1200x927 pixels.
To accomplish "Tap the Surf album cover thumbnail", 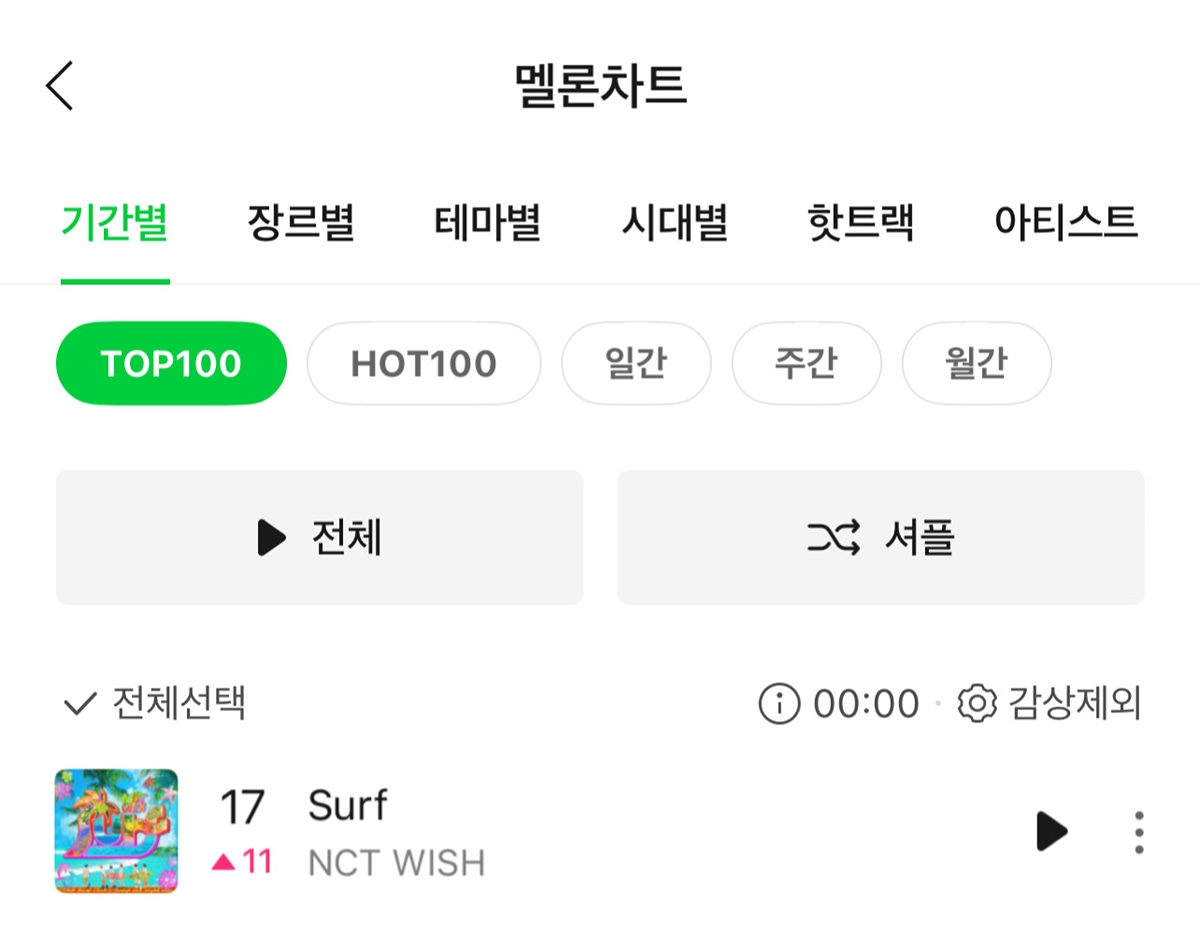I will (117, 831).
